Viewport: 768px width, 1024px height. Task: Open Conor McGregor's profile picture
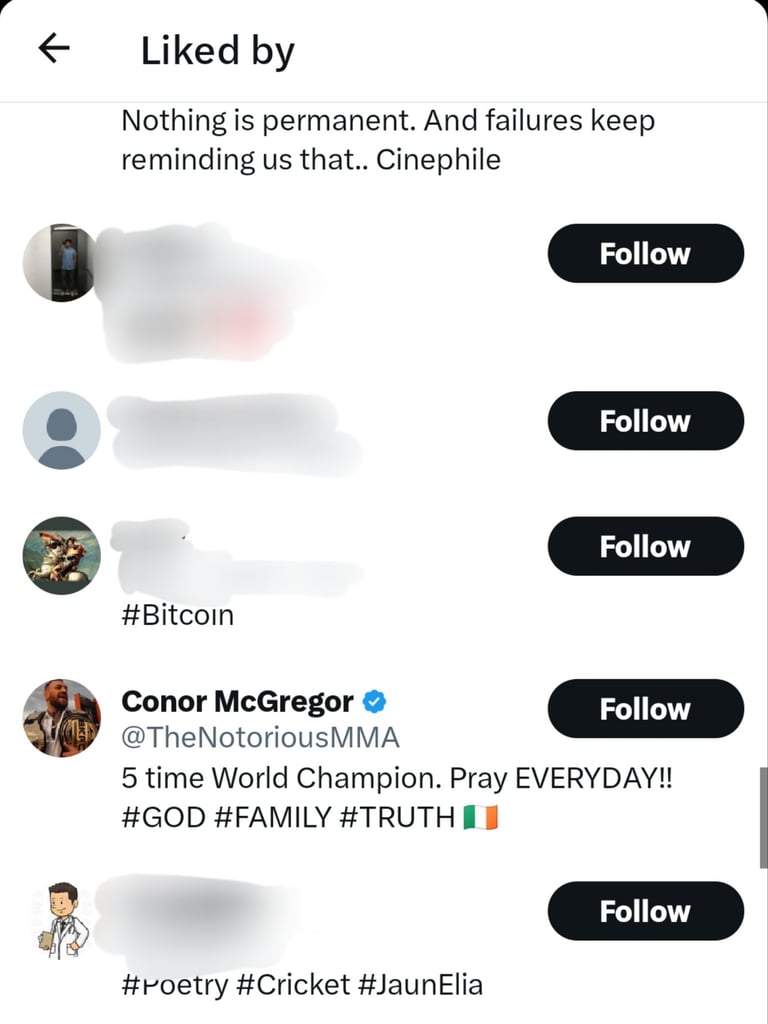coord(62,717)
